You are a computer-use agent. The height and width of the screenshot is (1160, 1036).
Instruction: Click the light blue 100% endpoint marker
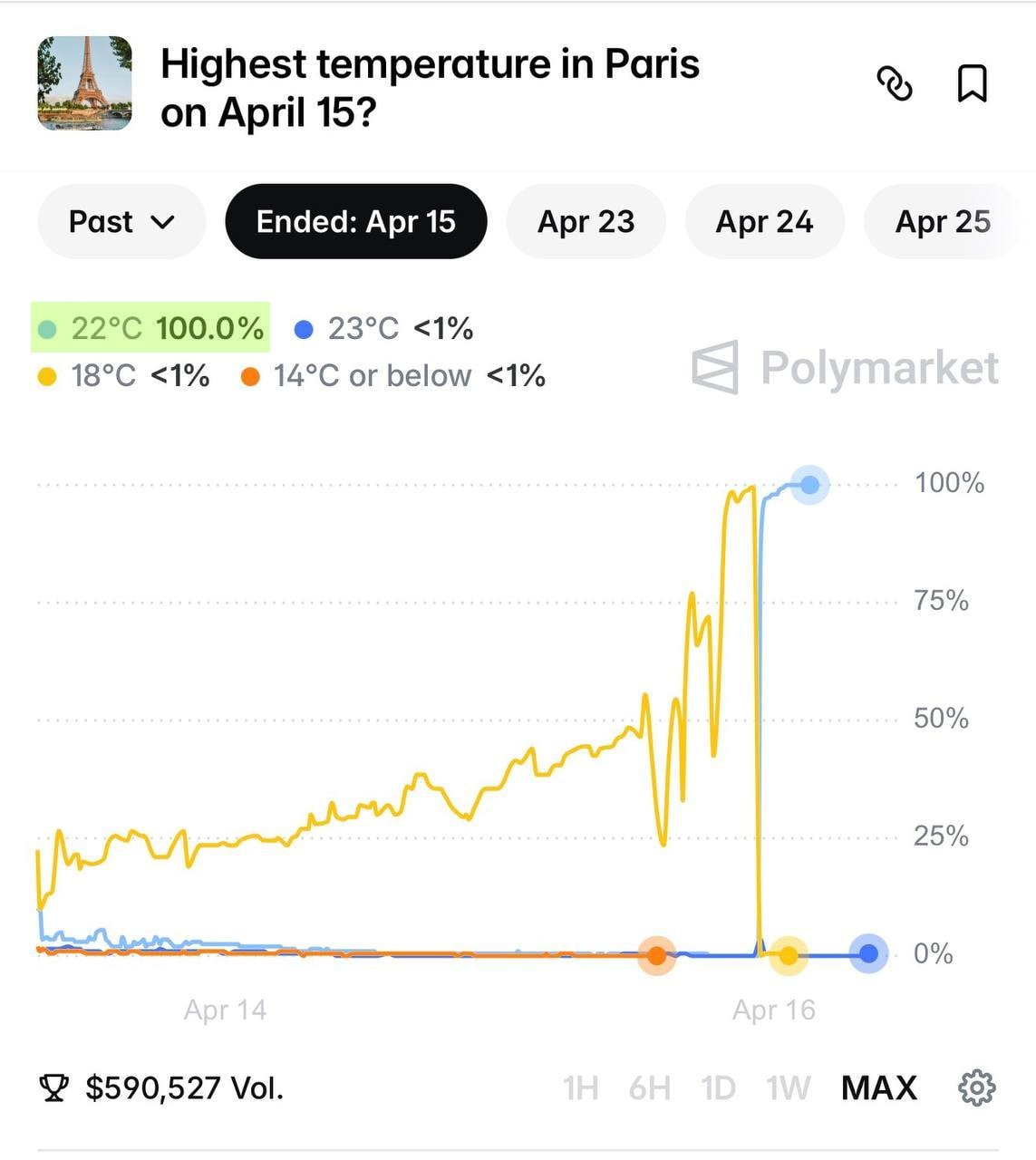point(809,485)
